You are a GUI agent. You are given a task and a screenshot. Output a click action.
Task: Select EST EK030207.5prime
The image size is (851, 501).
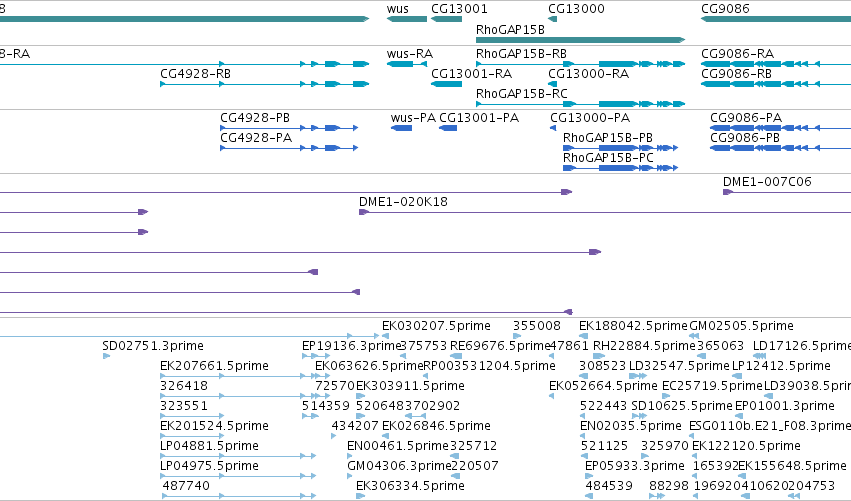tap(436, 326)
